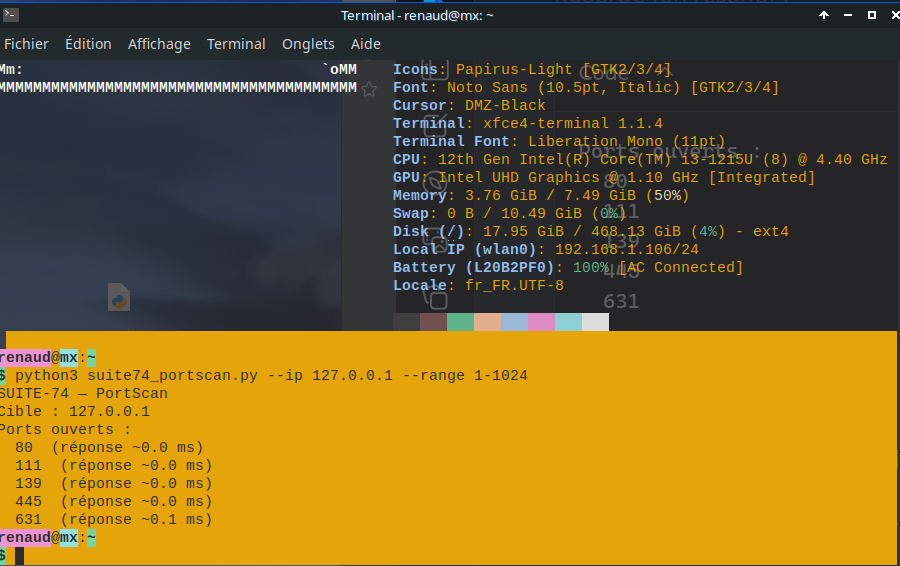
Task: Minimize the Terminal window
Action: (848, 15)
